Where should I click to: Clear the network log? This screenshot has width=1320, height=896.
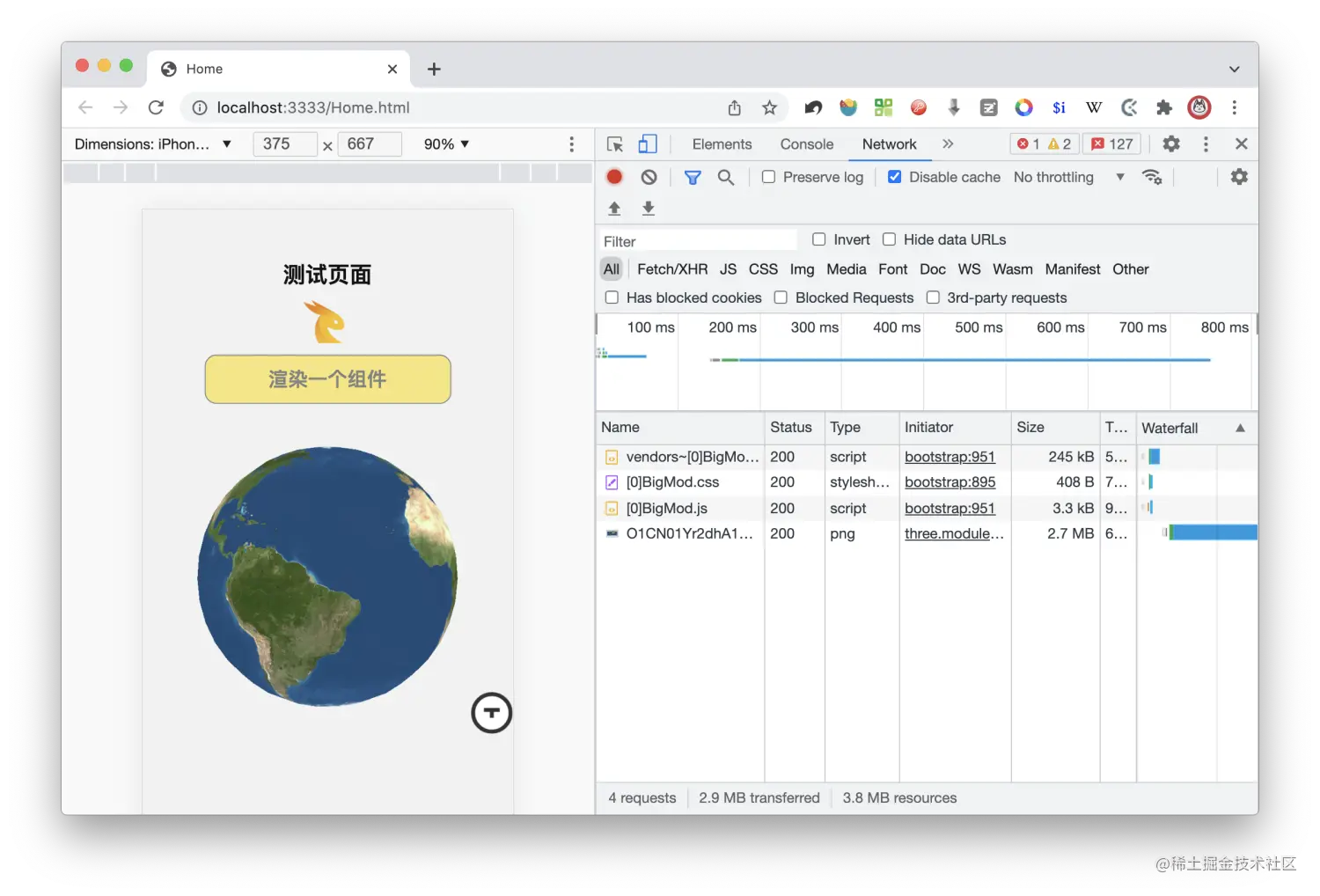click(649, 177)
